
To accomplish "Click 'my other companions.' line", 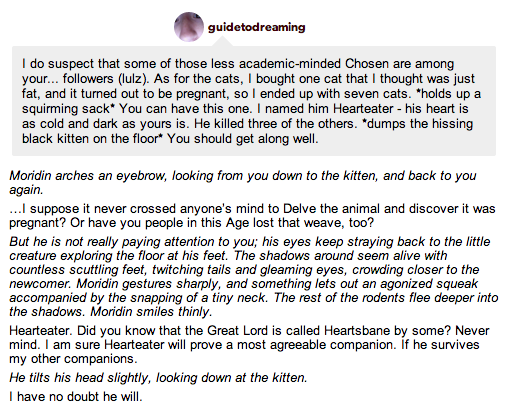I will [x=73, y=359].
